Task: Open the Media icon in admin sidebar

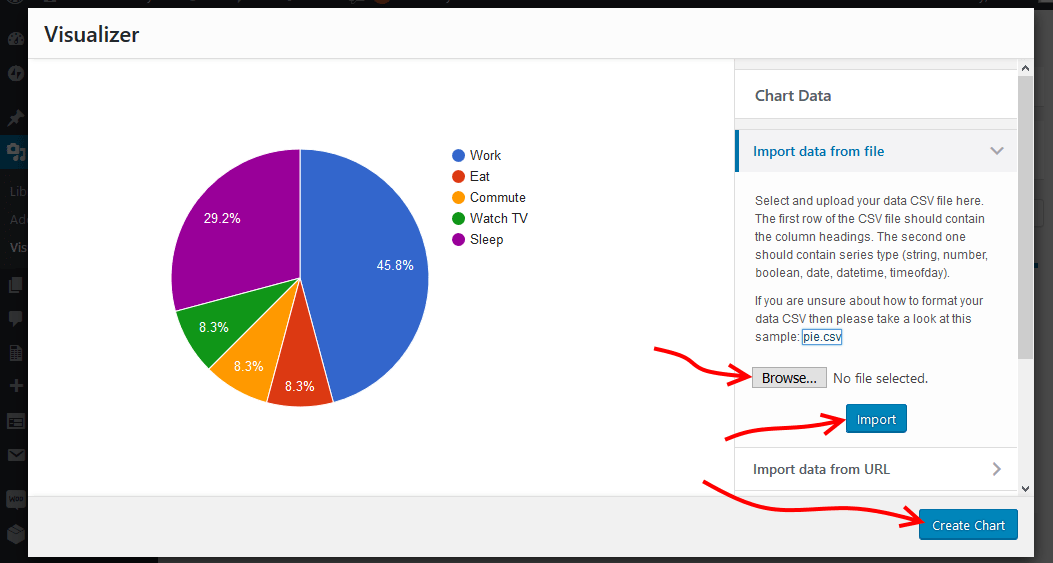Action: click(x=15, y=153)
